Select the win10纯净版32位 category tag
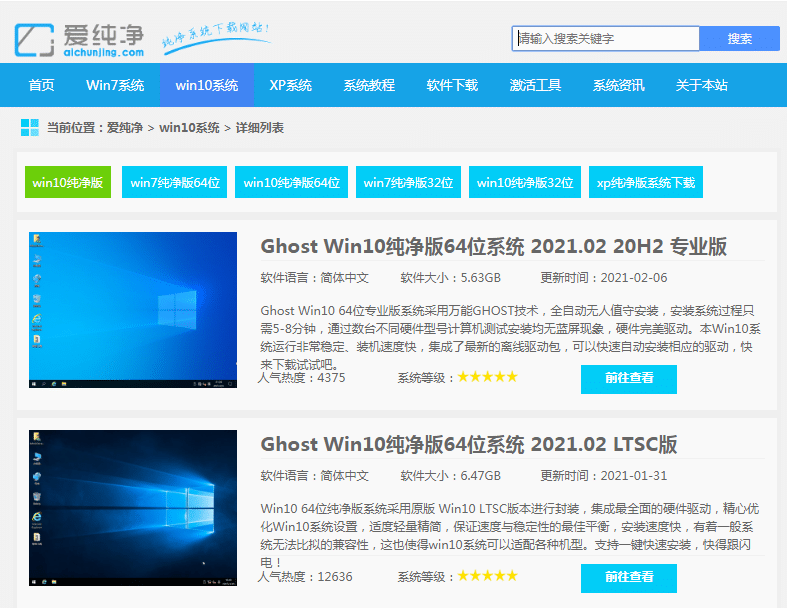This screenshot has width=787, height=608. click(x=524, y=182)
